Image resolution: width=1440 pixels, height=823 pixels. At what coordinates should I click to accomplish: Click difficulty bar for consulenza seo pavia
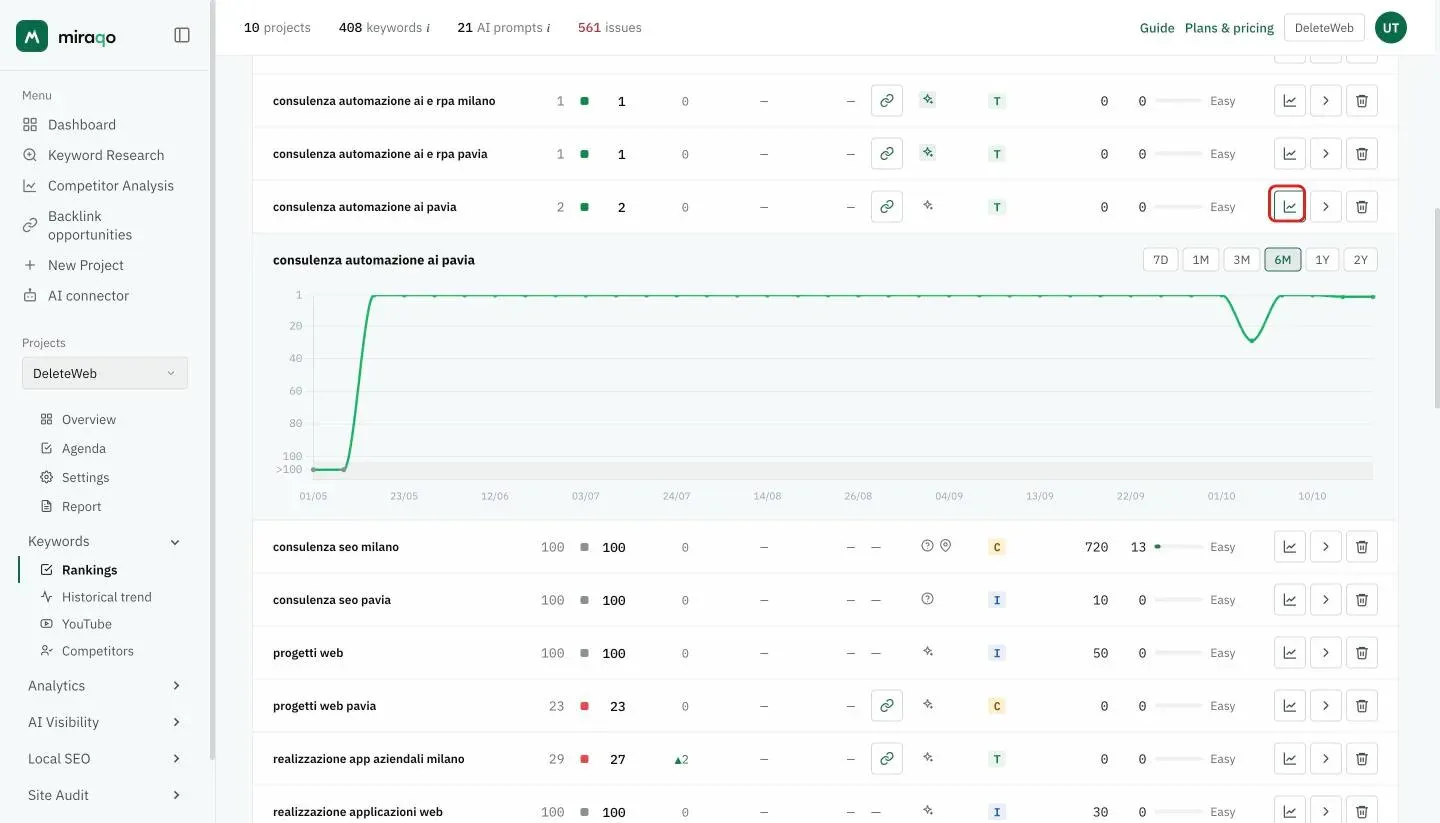(1178, 600)
